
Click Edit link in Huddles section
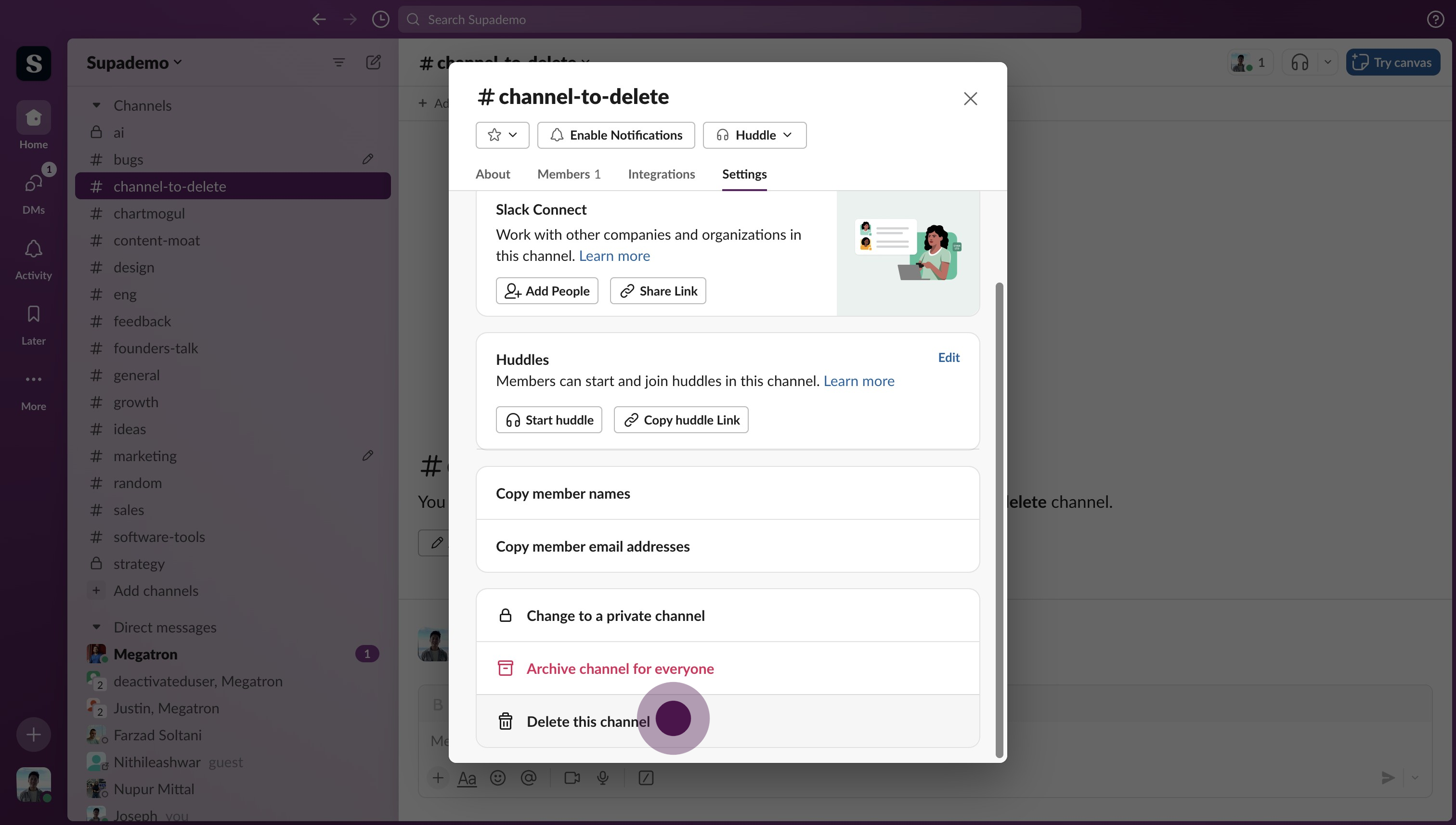pyautogui.click(x=949, y=357)
